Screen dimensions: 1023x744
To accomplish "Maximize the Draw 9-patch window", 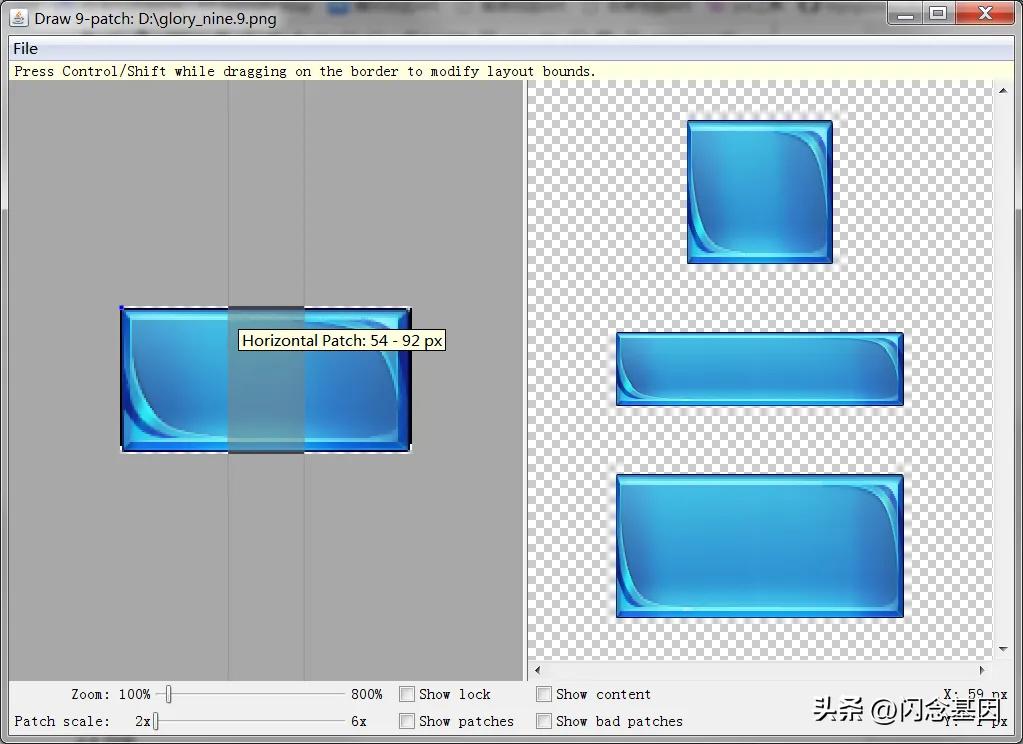I will (937, 13).
